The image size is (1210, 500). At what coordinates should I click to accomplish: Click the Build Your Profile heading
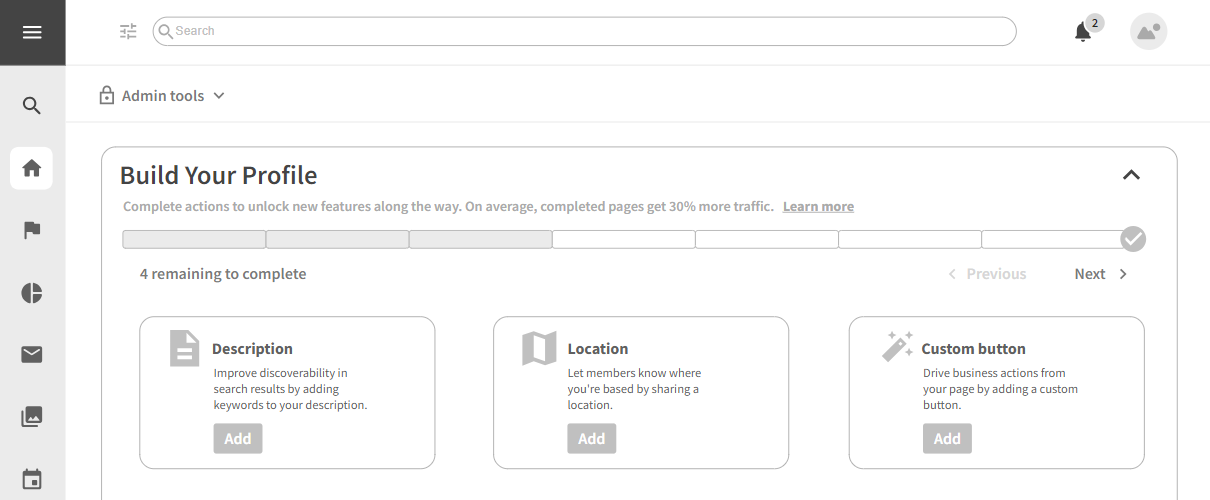219,175
